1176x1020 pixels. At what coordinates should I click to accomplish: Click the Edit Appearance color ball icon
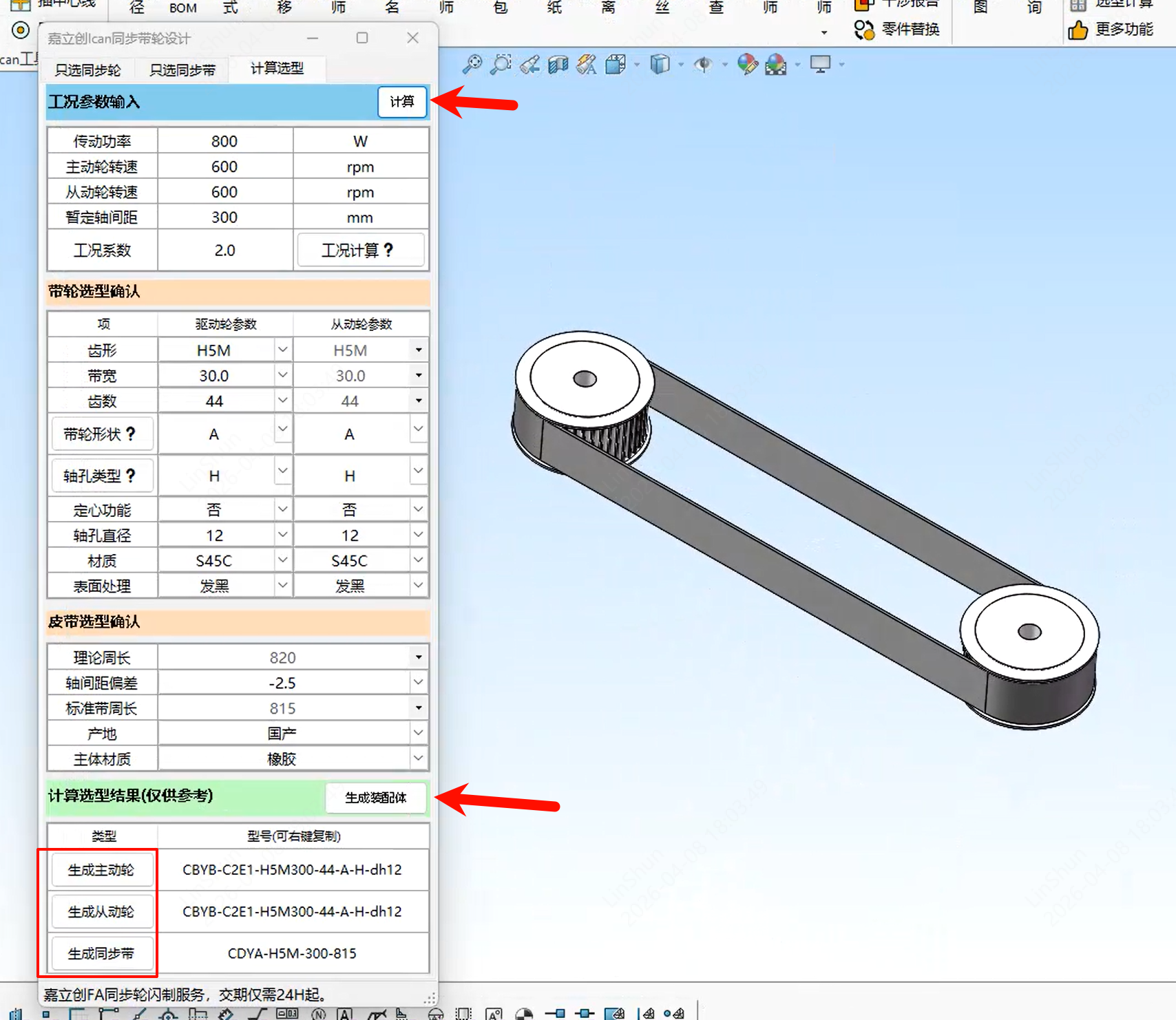747,65
